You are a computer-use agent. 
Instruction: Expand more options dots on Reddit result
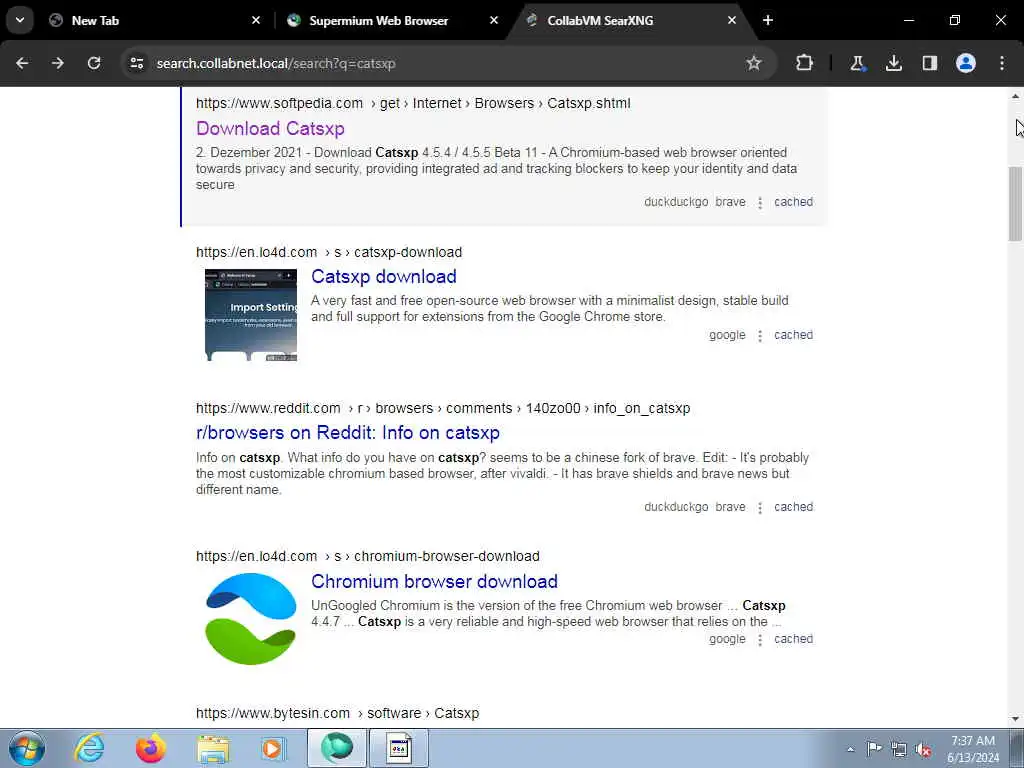pos(760,507)
